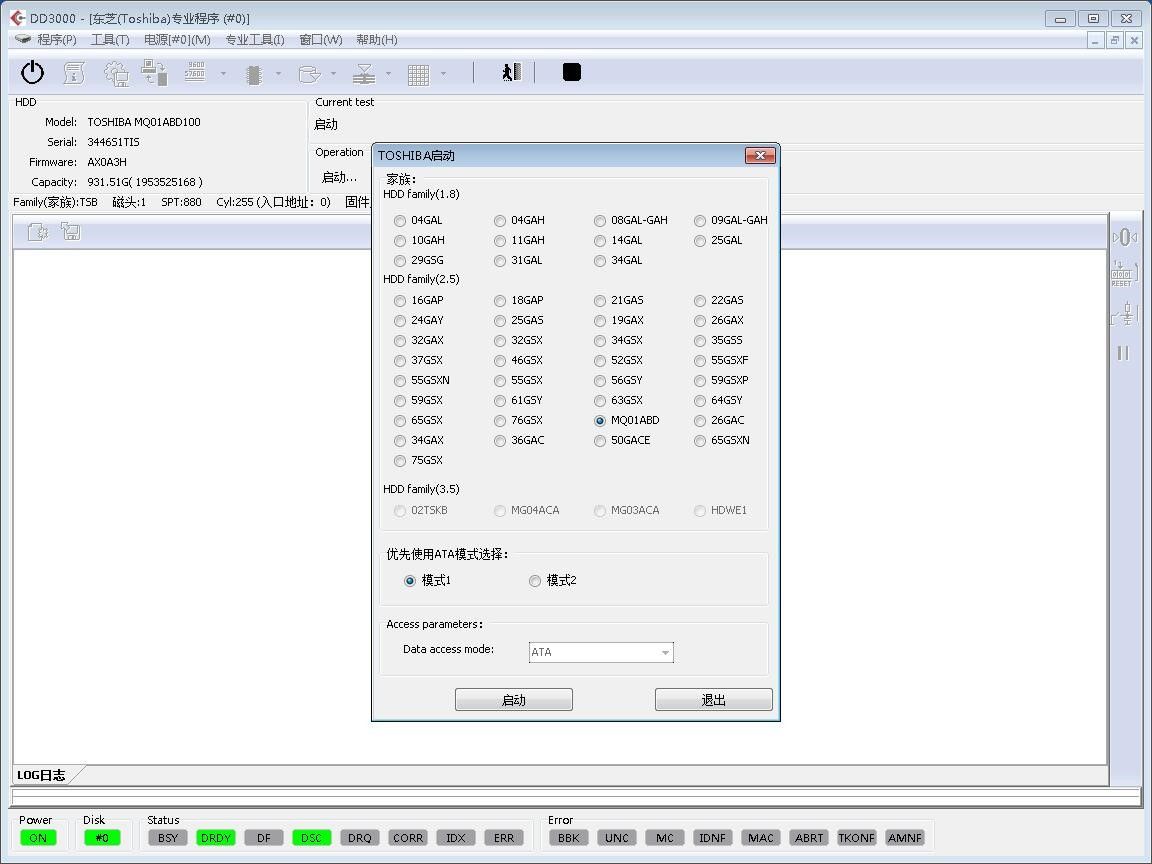
Task: Expand the hourglass icon dropdown arrow
Action: click(388, 73)
